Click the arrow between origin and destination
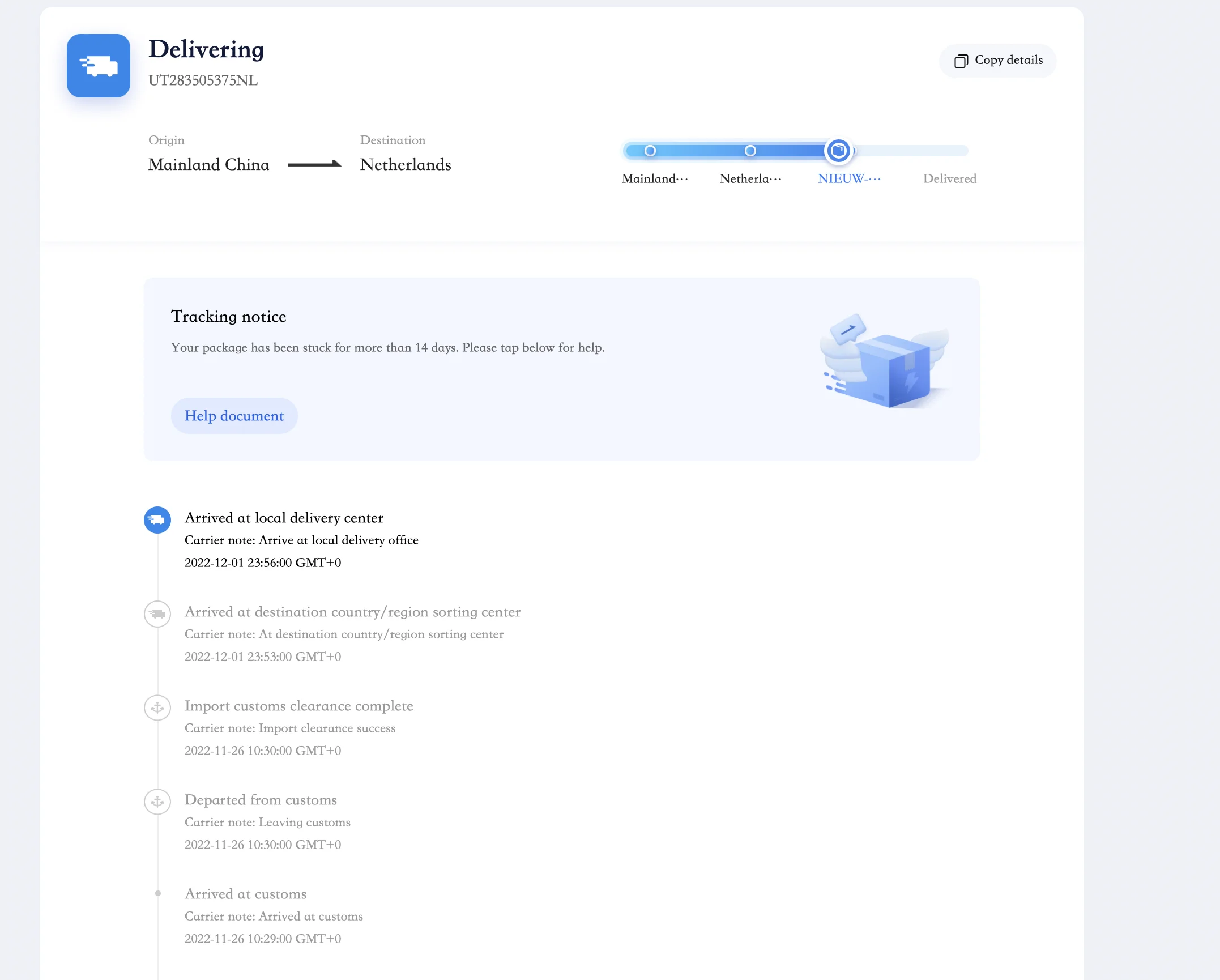Viewport: 1220px width, 980px height. [x=314, y=164]
